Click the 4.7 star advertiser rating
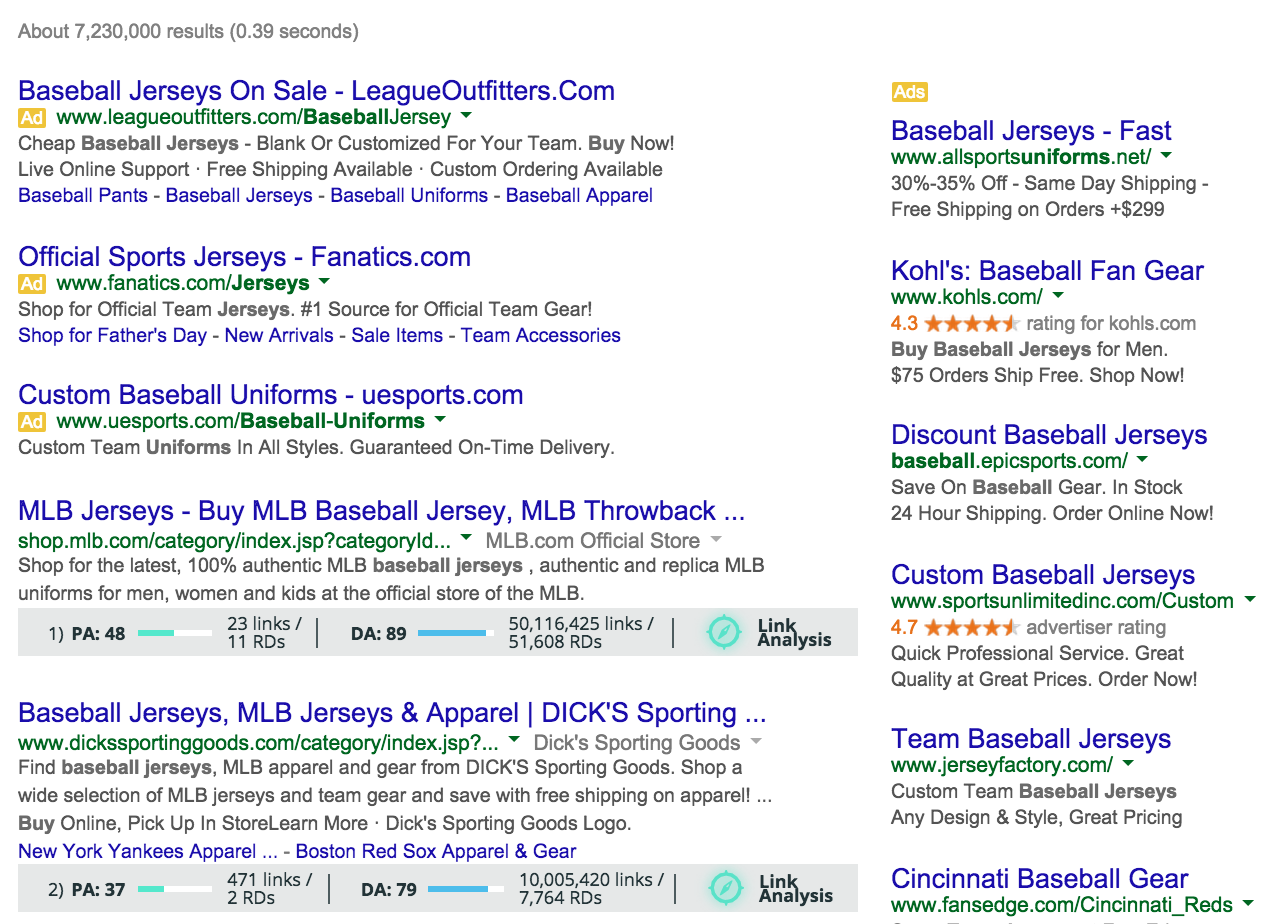Screen dimensions: 1266x924 click(x=970, y=628)
